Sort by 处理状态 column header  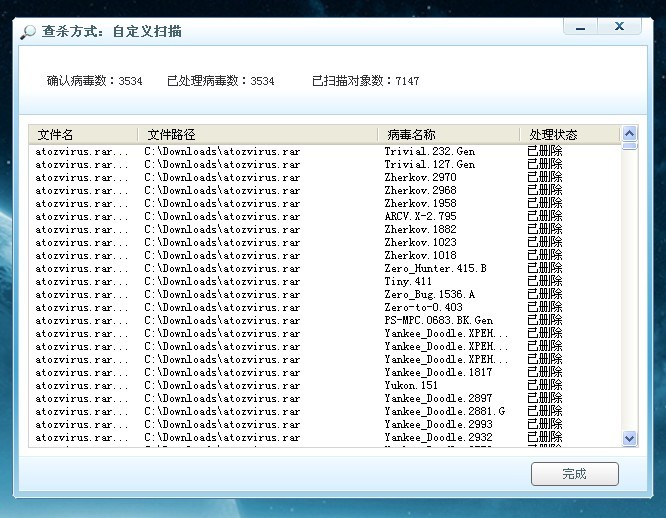pyautogui.click(x=570, y=135)
